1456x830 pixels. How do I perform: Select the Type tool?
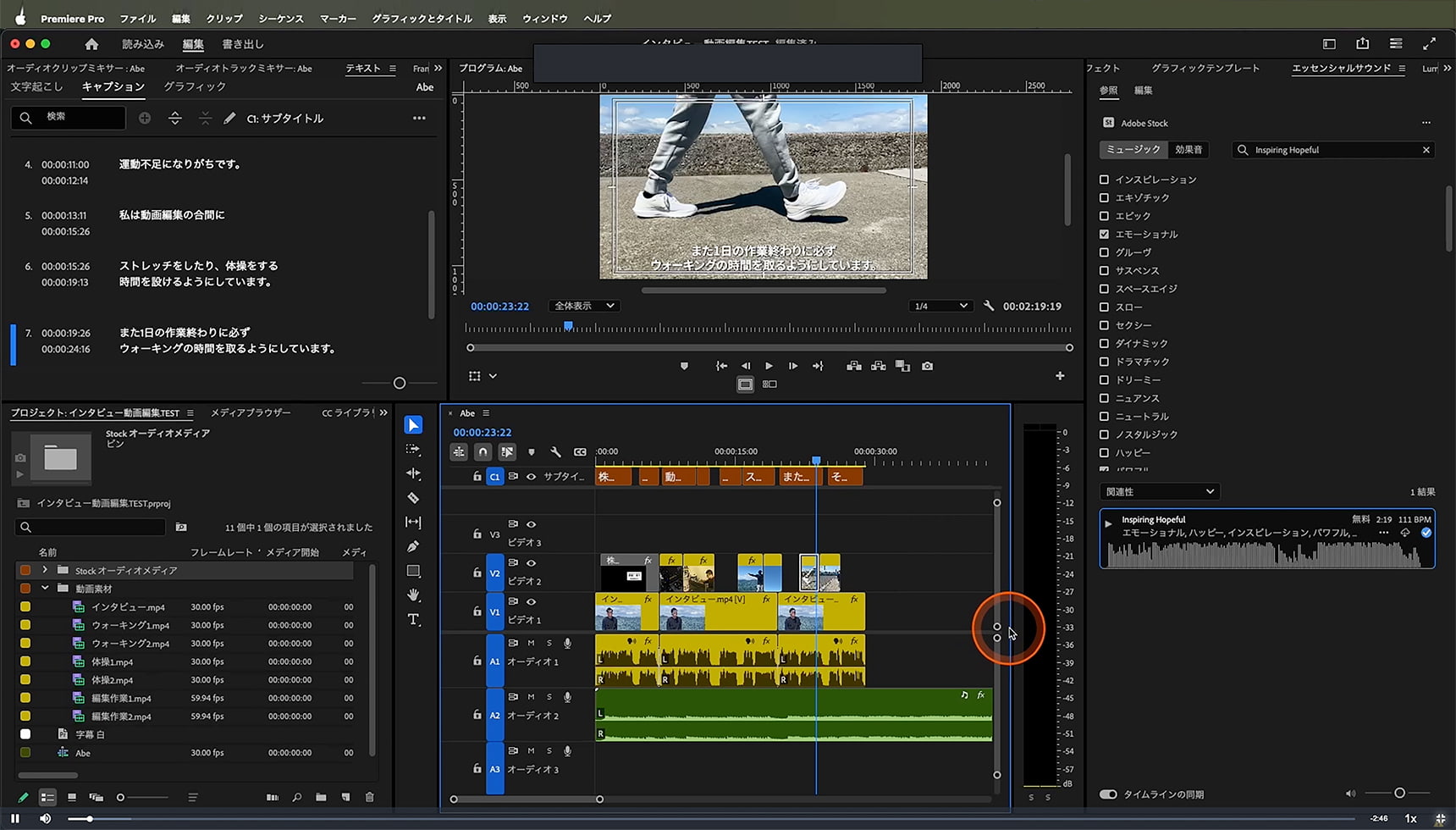(413, 620)
